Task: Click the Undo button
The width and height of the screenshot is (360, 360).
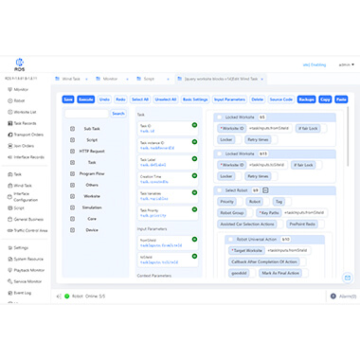Action: [104, 99]
